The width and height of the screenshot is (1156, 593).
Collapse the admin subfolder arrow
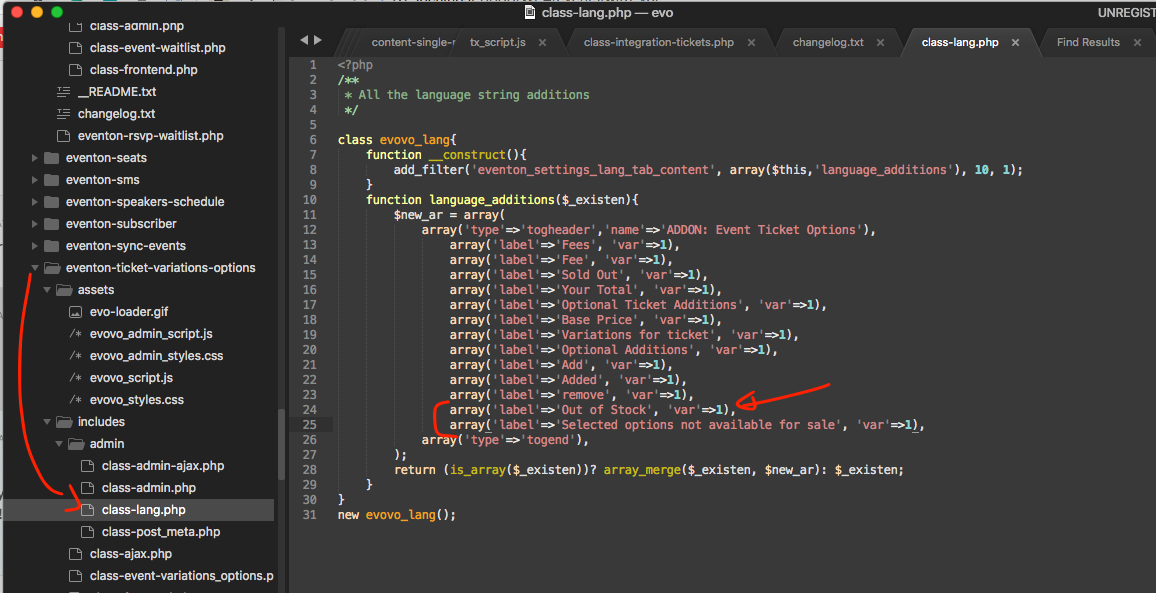point(59,444)
